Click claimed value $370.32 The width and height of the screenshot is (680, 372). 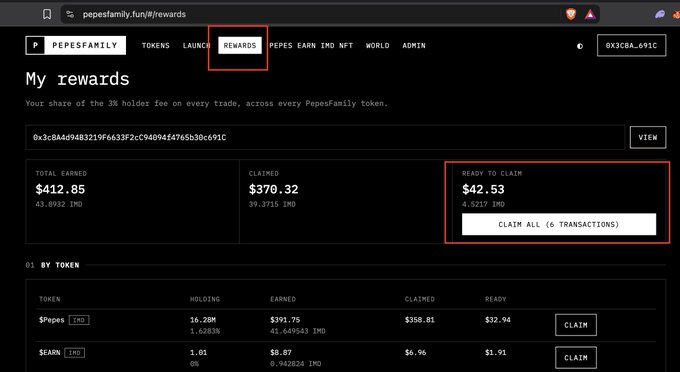274,189
